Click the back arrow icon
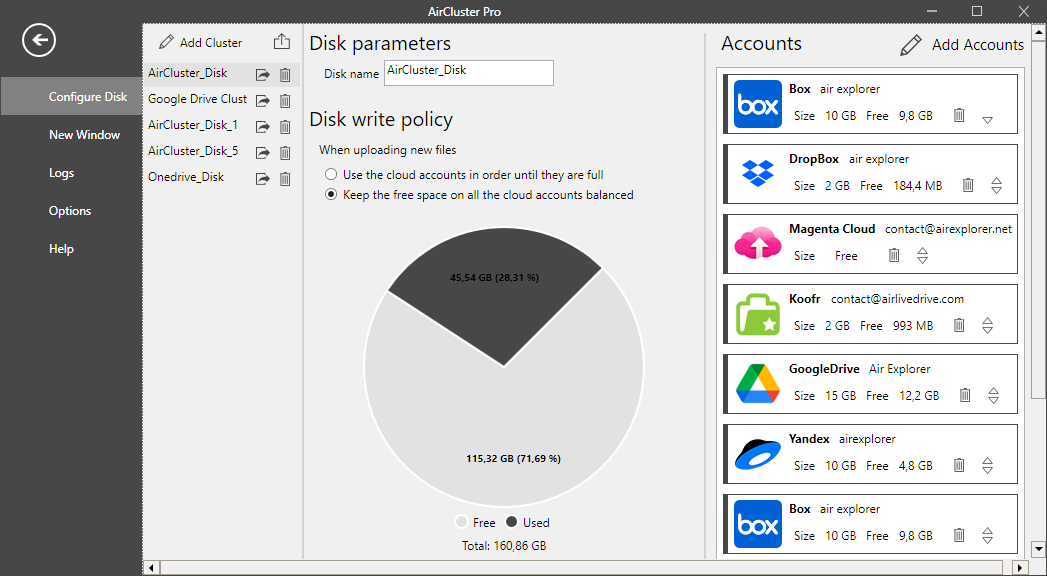Image resolution: width=1047 pixels, height=576 pixels. point(39,40)
